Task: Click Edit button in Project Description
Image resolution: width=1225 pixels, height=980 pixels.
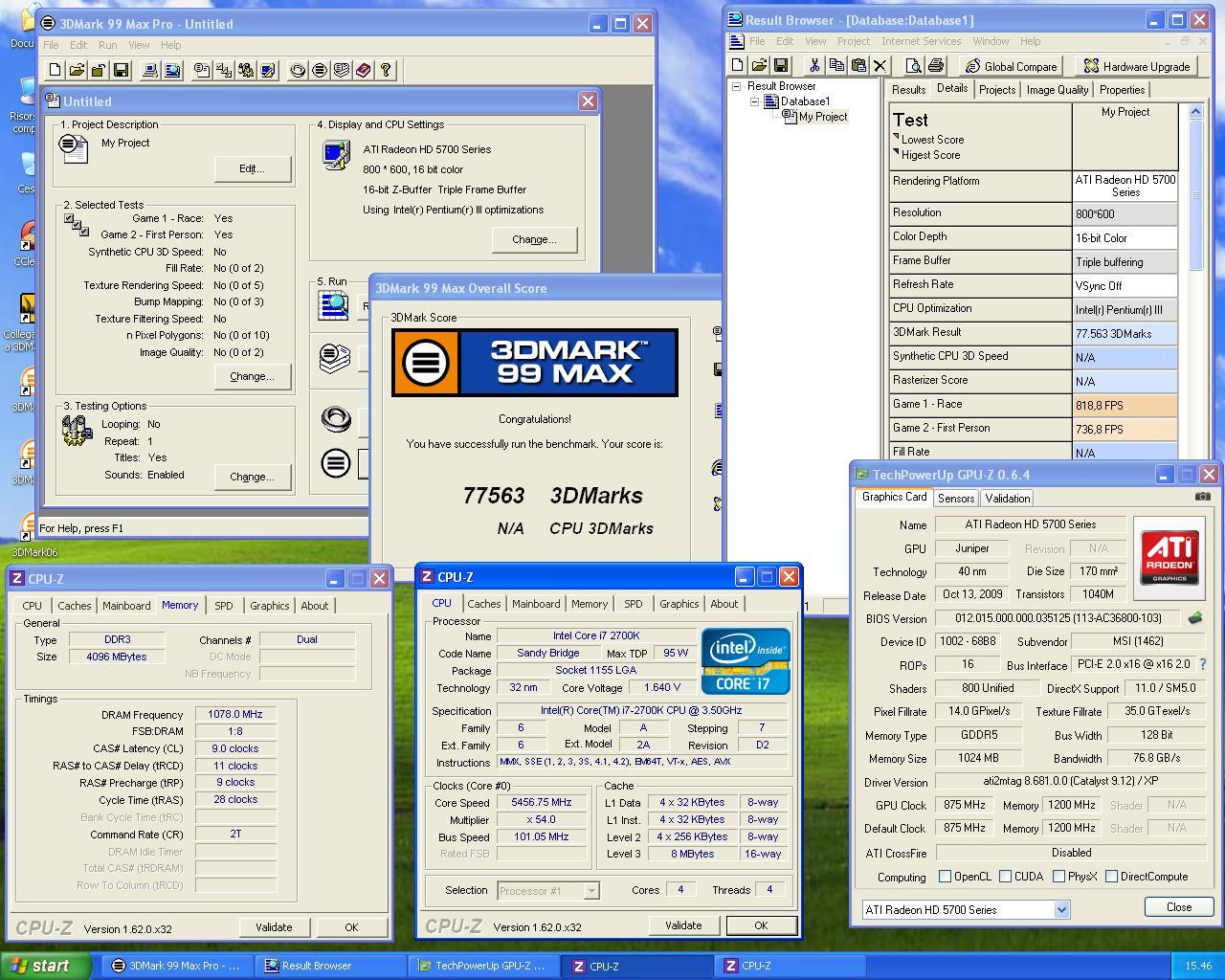Action: tap(253, 168)
